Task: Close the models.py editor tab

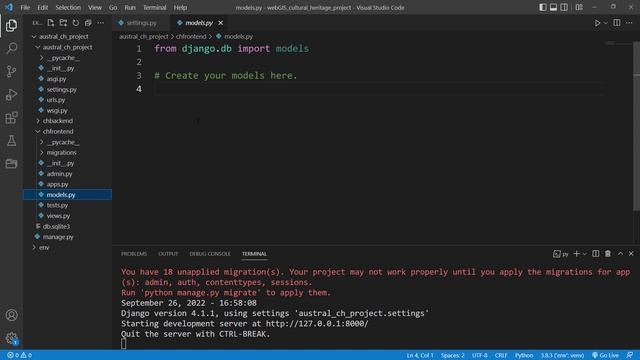Action: click(220, 23)
